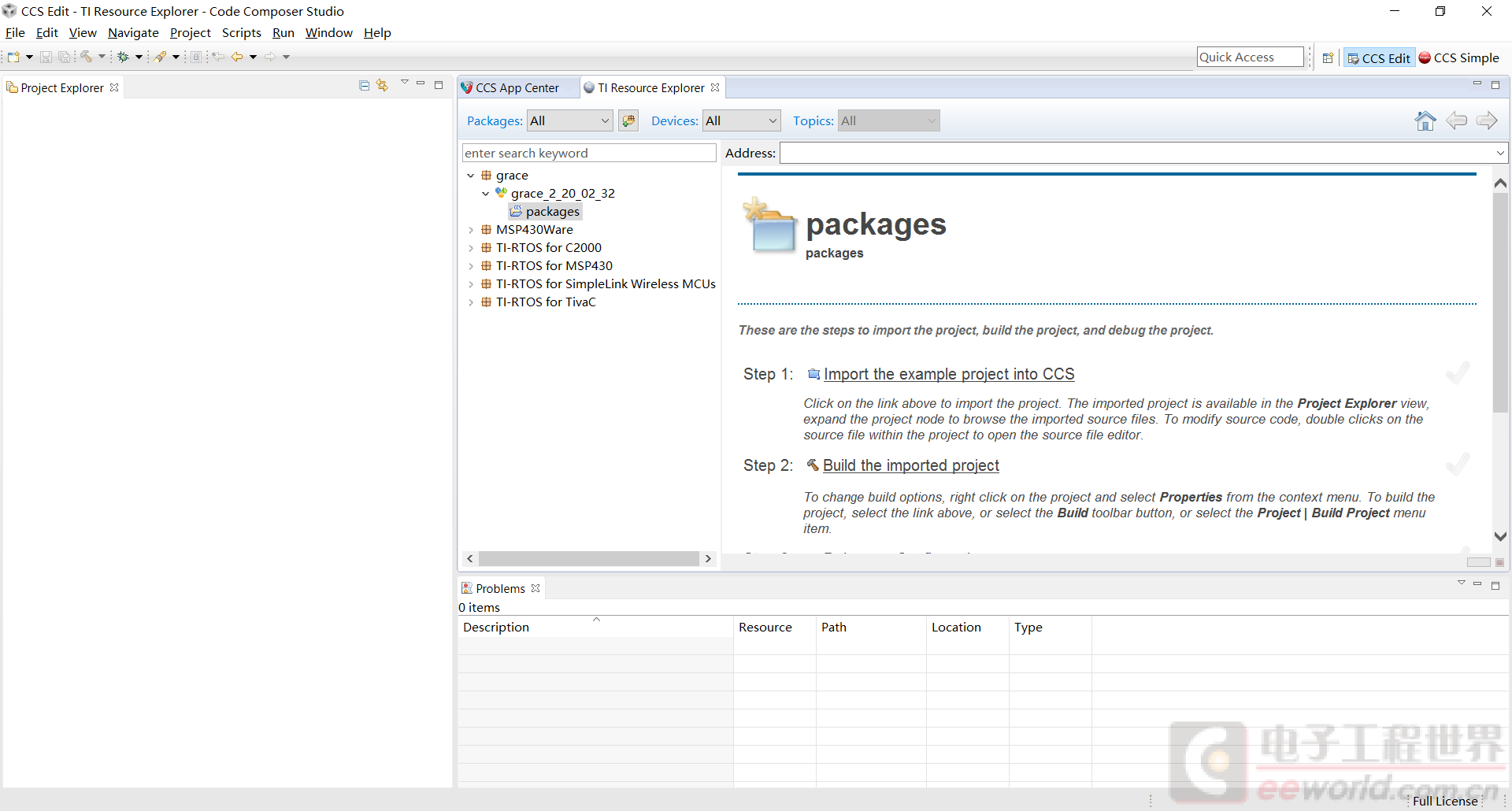This screenshot has width=1512, height=811.
Task: Click the Full License status bar text
Action: pyautogui.click(x=1445, y=801)
